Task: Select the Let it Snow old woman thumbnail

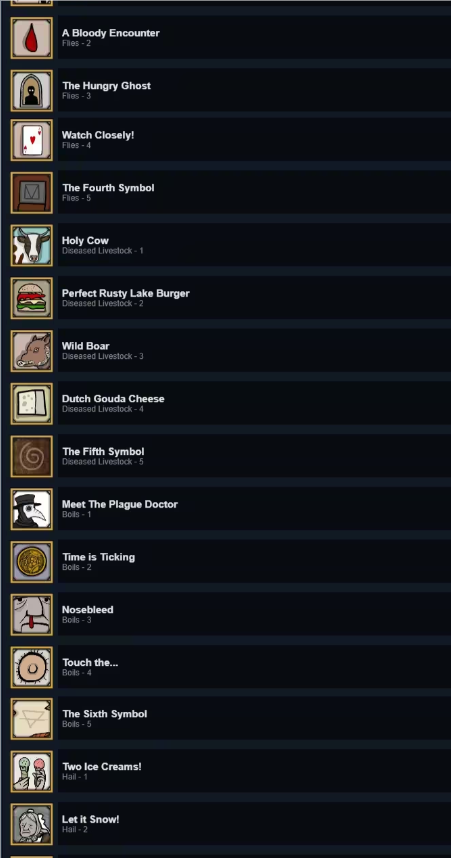Action: 32,824
